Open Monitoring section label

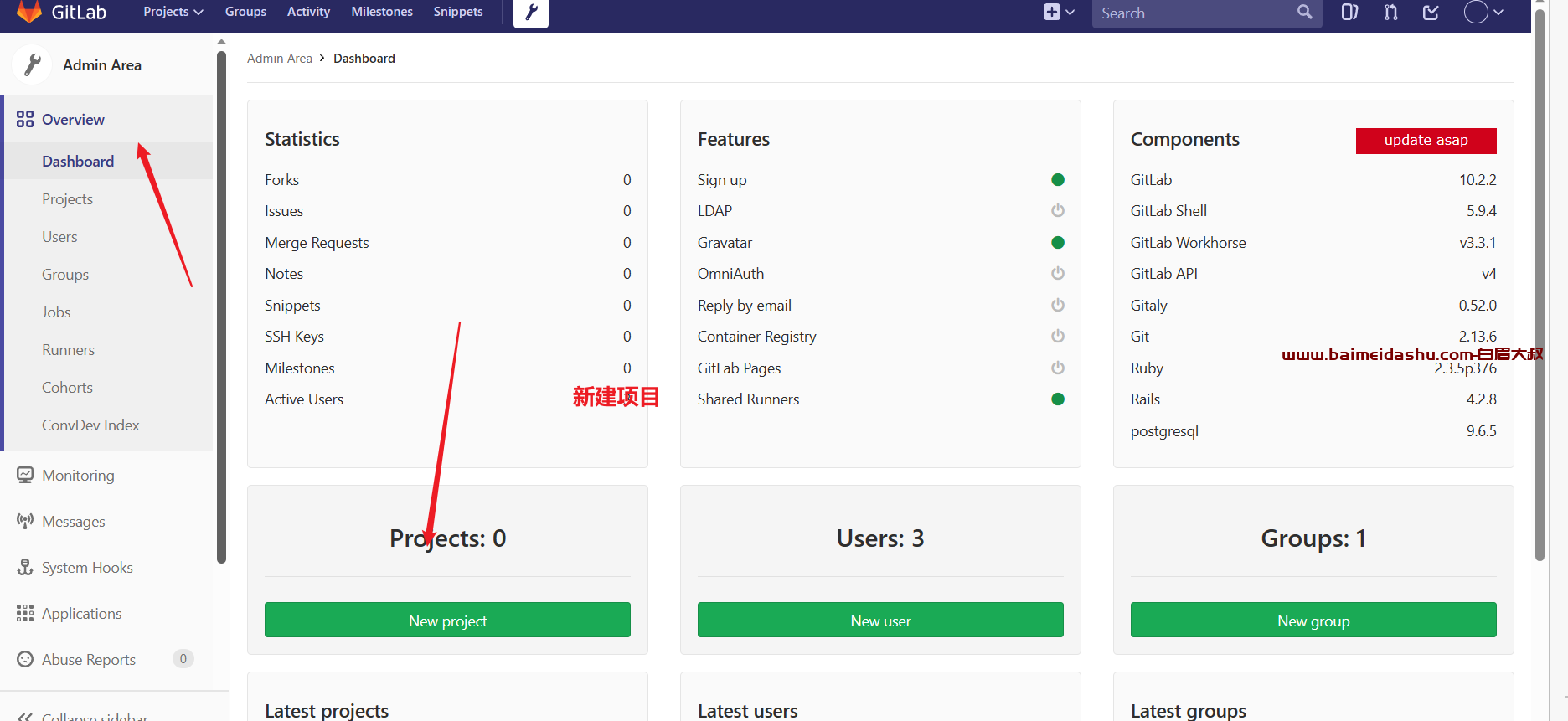[x=78, y=475]
